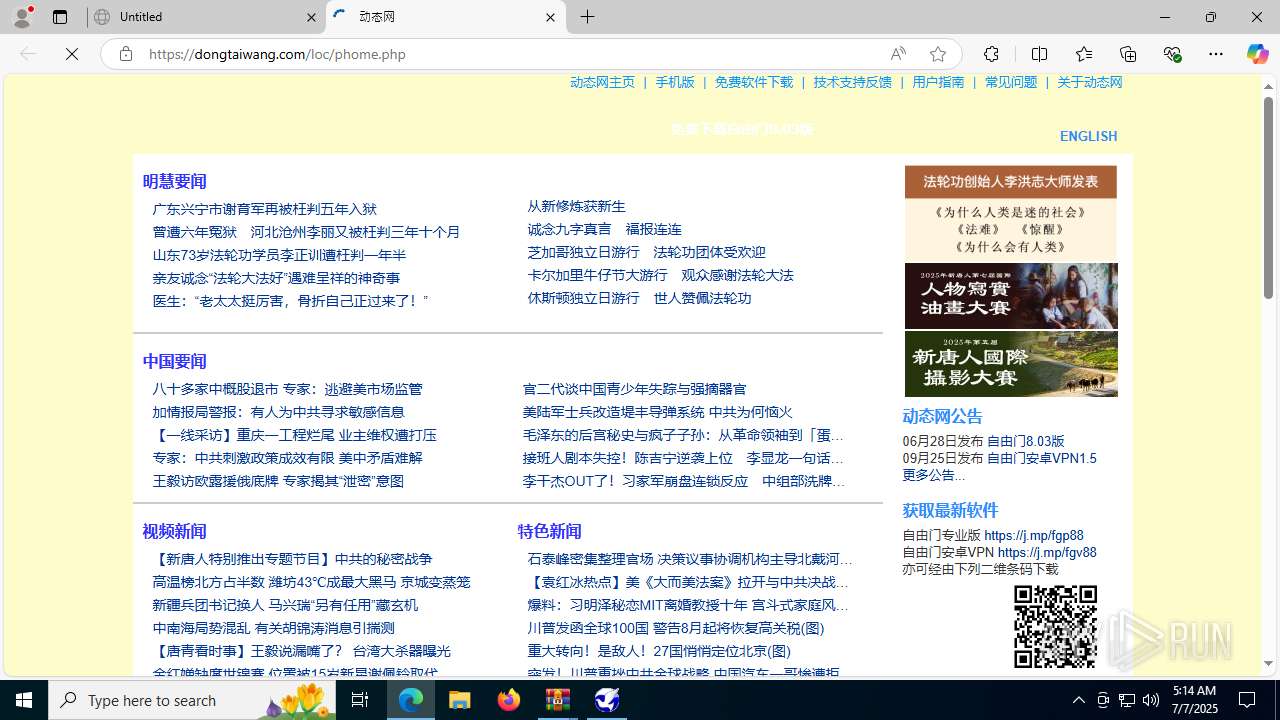Stop loading the page with the X icon
The image size is (1280, 720).
pos(72,54)
